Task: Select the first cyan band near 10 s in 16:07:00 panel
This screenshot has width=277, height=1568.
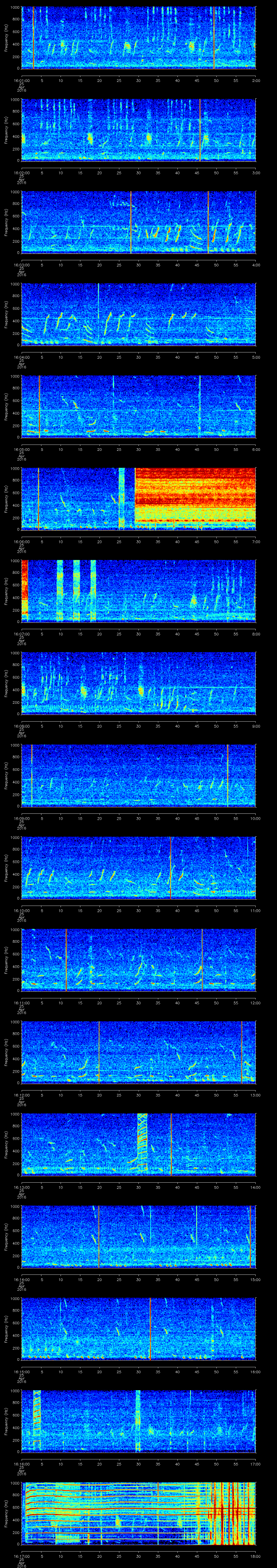Action: click(x=60, y=590)
